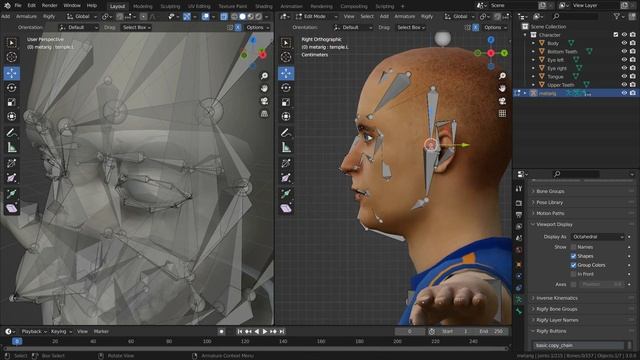This screenshot has width=640, height=360.
Task: Click the pan hand gizmo in User Perspective viewport
Action: (x=264, y=88)
